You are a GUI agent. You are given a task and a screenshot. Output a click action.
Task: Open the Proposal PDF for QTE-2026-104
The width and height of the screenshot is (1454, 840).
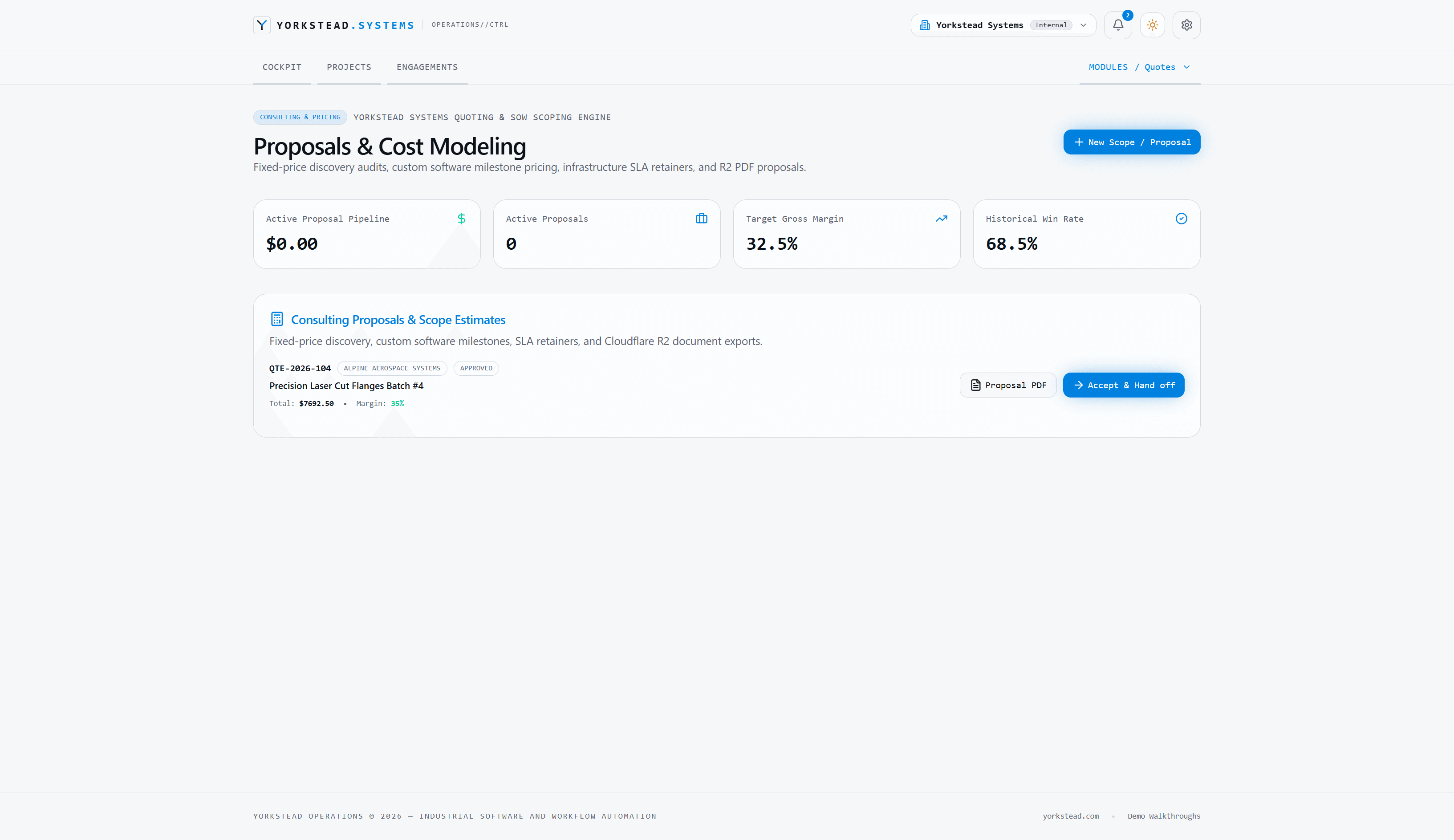[x=1007, y=385]
